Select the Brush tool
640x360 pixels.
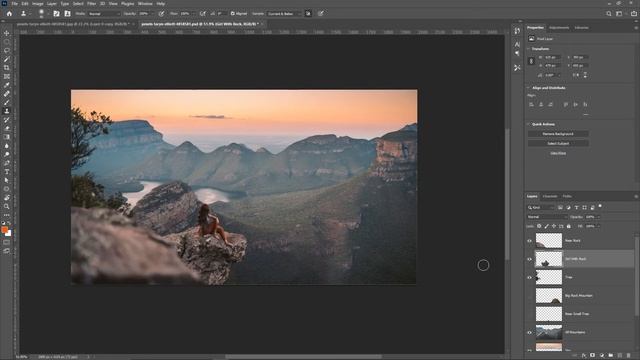(7, 102)
